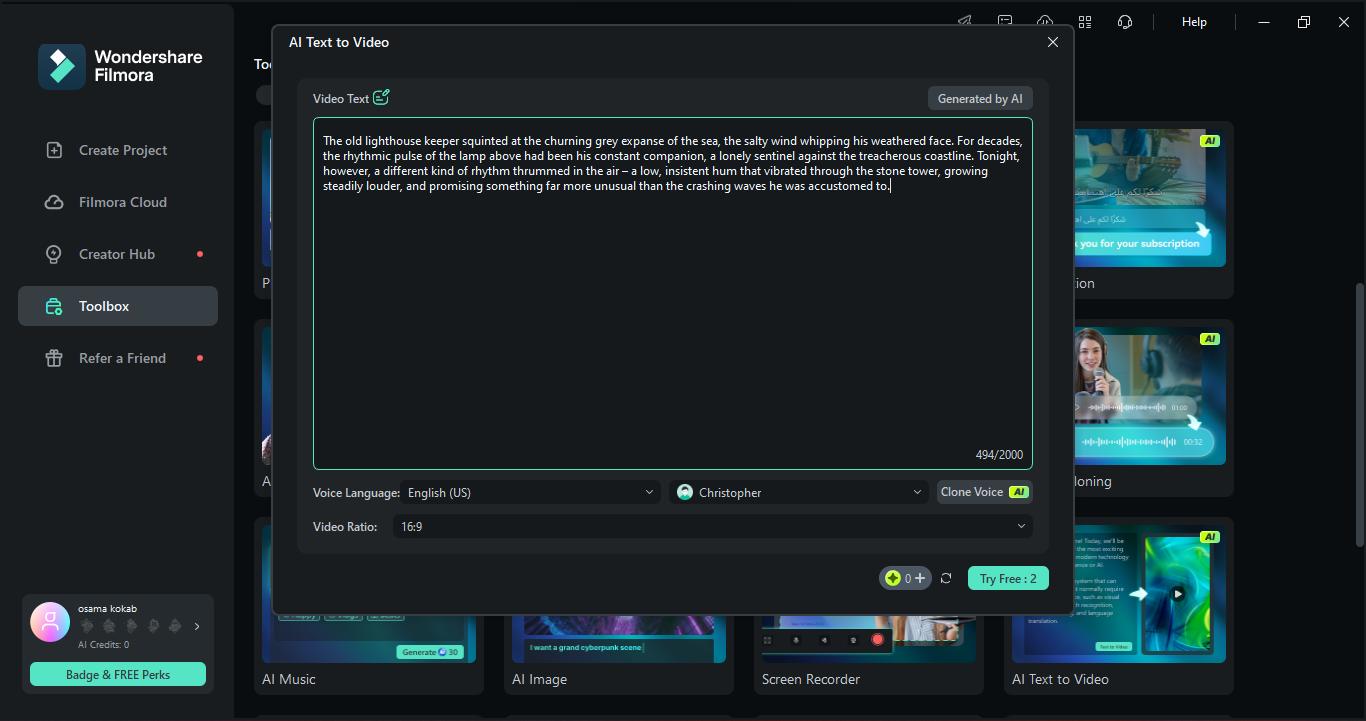The image size is (1366, 721).
Task: Click the Generated by AI button
Action: [x=980, y=99]
